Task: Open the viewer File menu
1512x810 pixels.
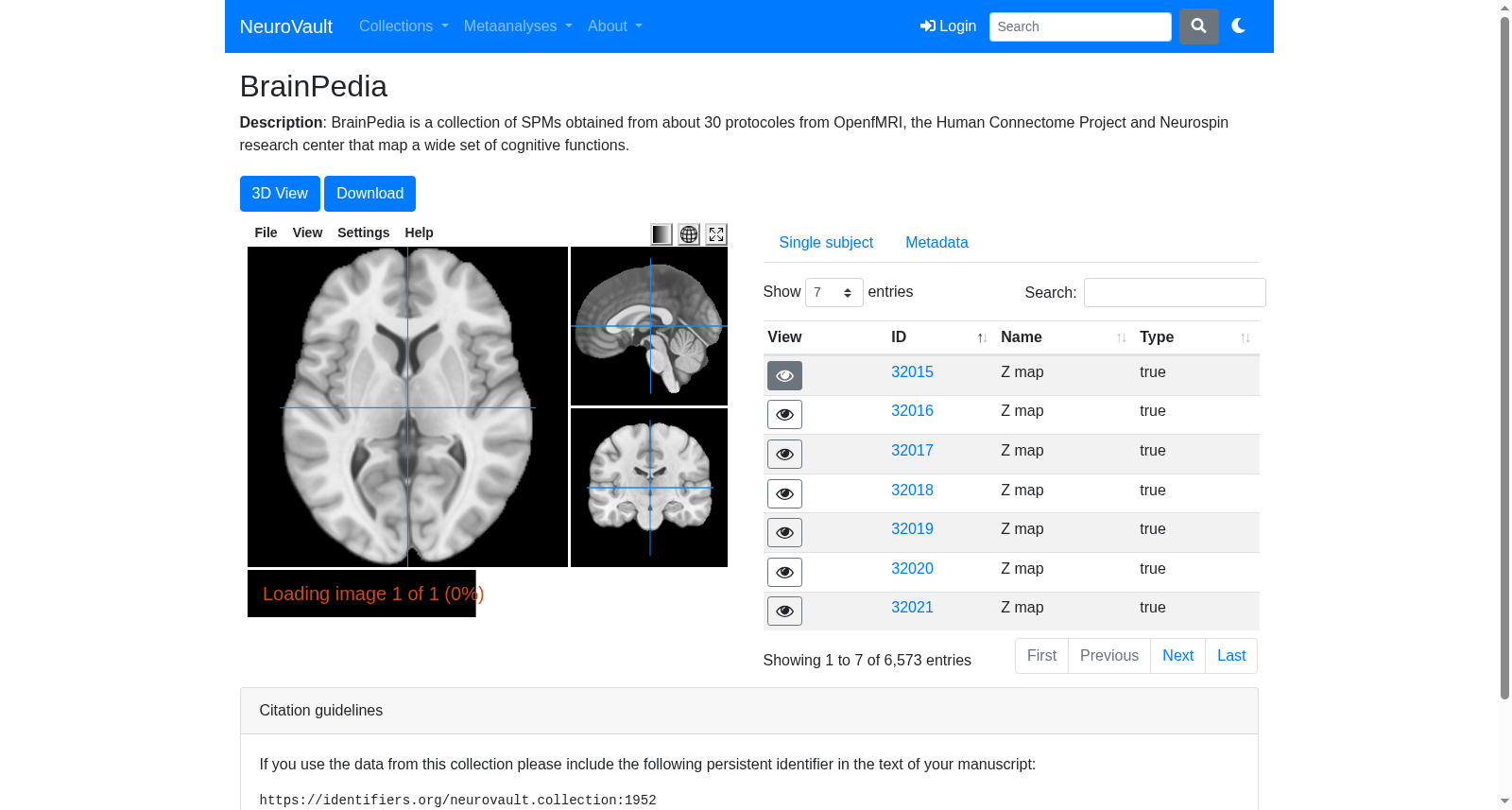Action: (266, 233)
